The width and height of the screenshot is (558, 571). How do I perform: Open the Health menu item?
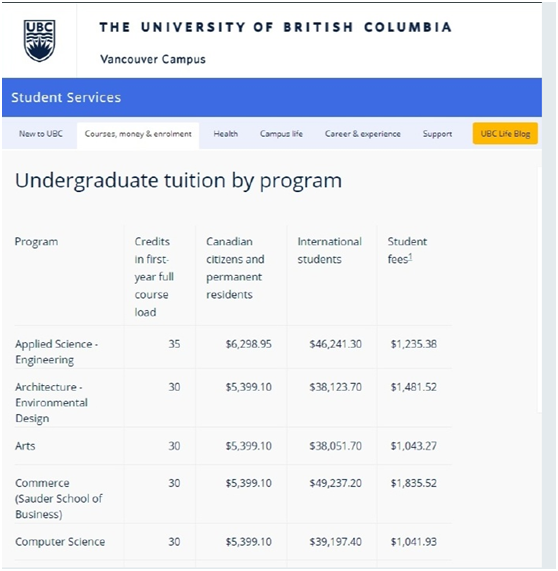[x=225, y=134]
